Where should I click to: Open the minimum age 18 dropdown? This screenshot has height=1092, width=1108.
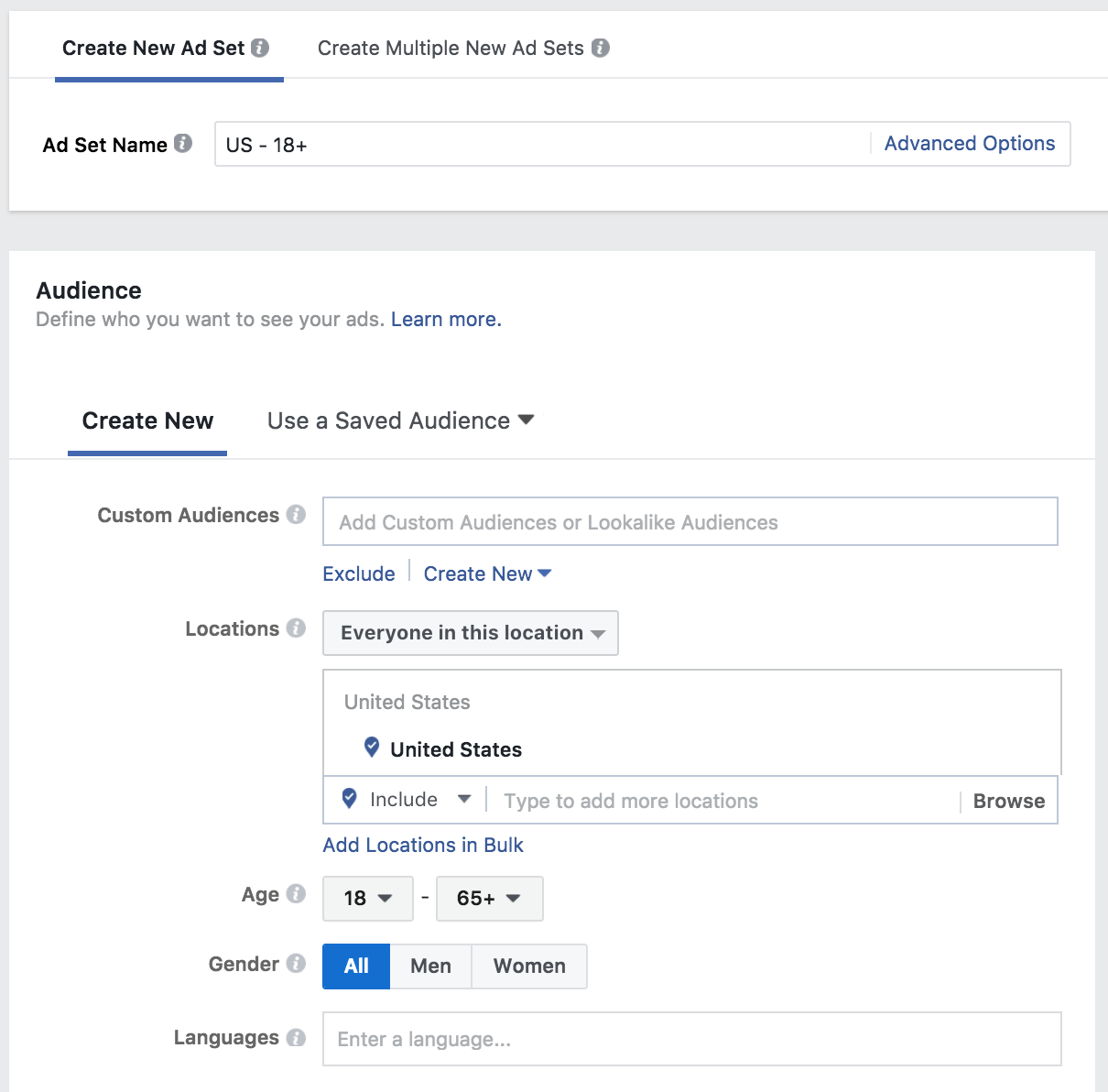coord(367,899)
